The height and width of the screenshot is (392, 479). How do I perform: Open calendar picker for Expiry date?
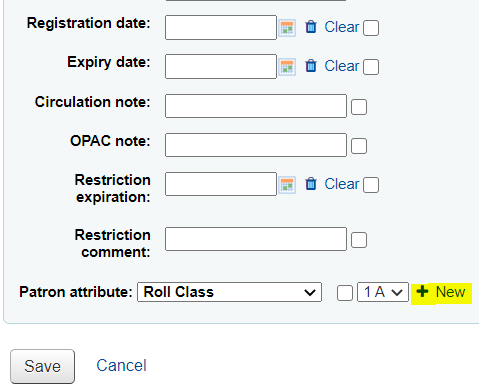287,67
